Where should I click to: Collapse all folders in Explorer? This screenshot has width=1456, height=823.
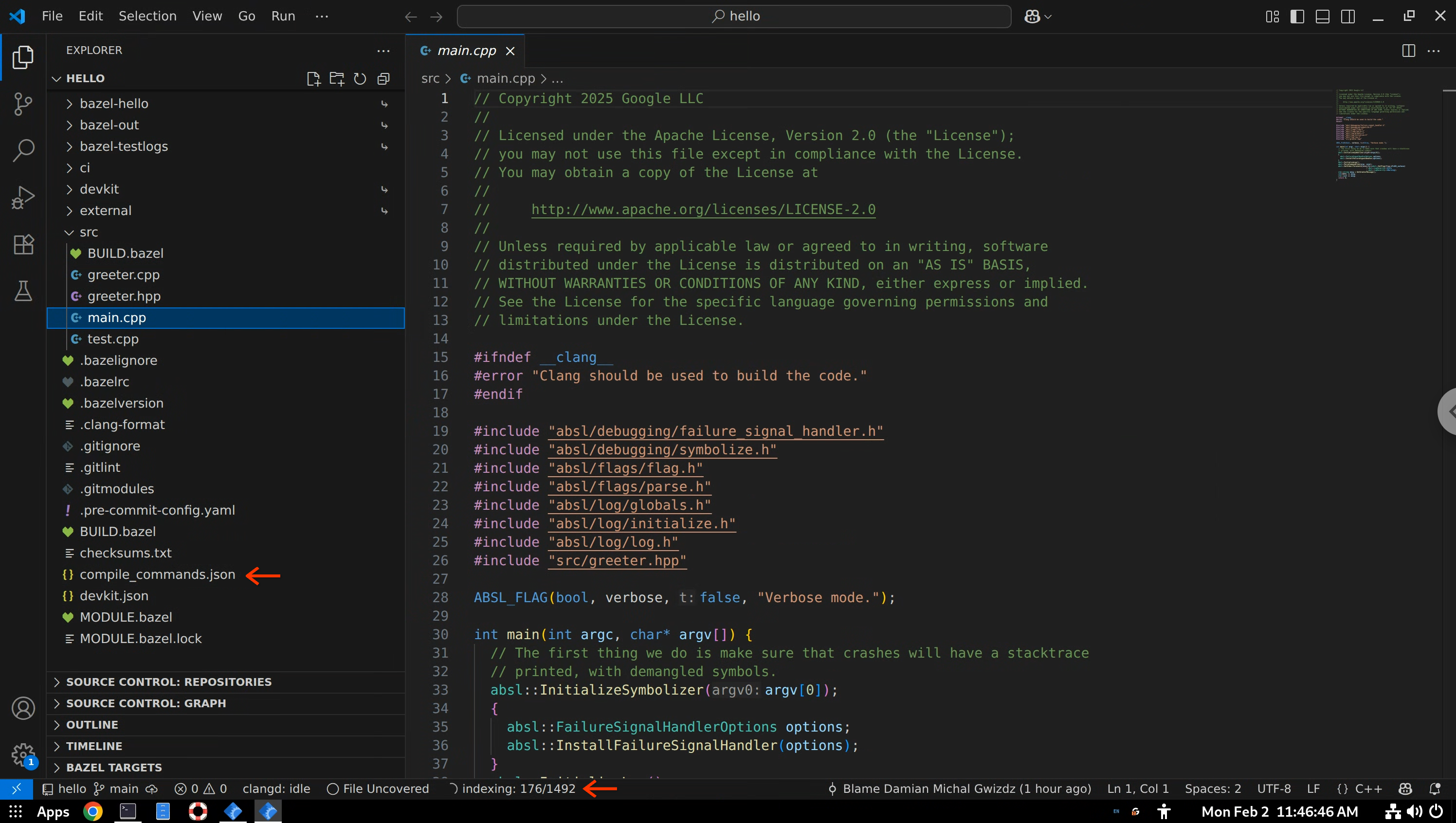(x=383, y=79)
